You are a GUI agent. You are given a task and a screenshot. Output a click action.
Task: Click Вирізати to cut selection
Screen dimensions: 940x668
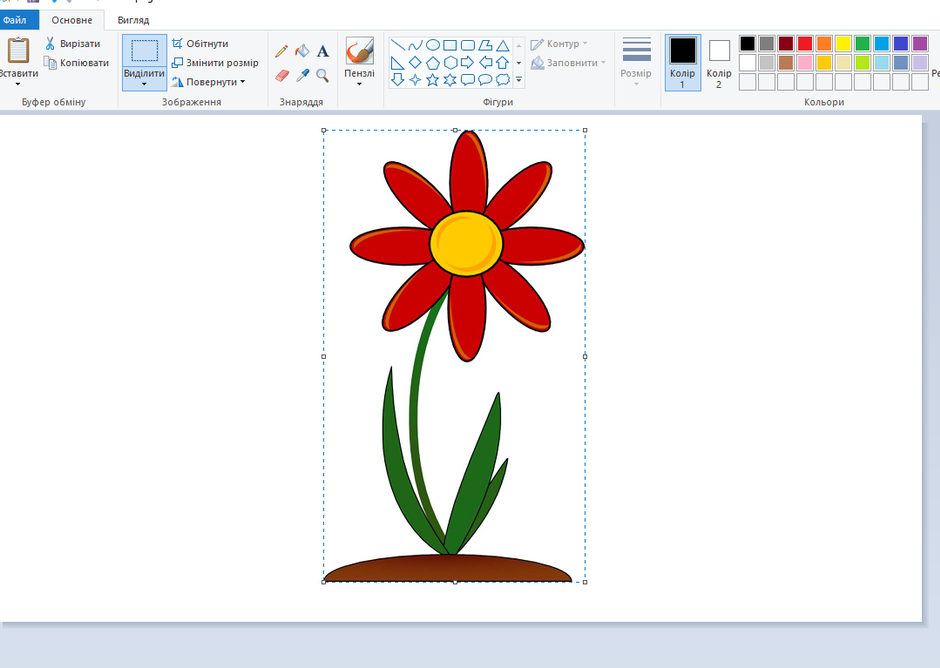(73, 43)
